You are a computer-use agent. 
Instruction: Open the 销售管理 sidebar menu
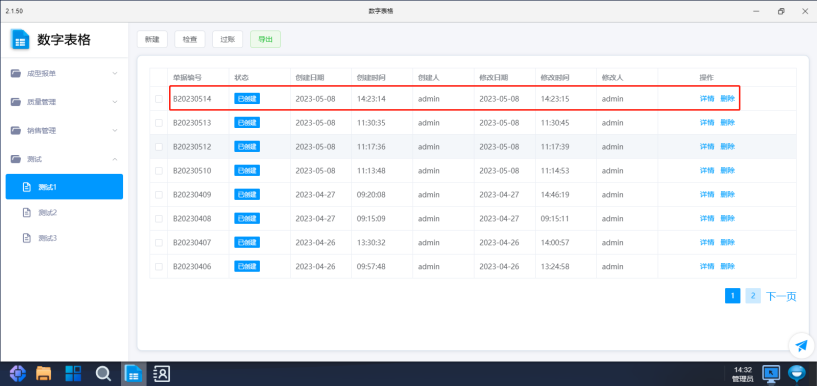(x=64, y=130)
